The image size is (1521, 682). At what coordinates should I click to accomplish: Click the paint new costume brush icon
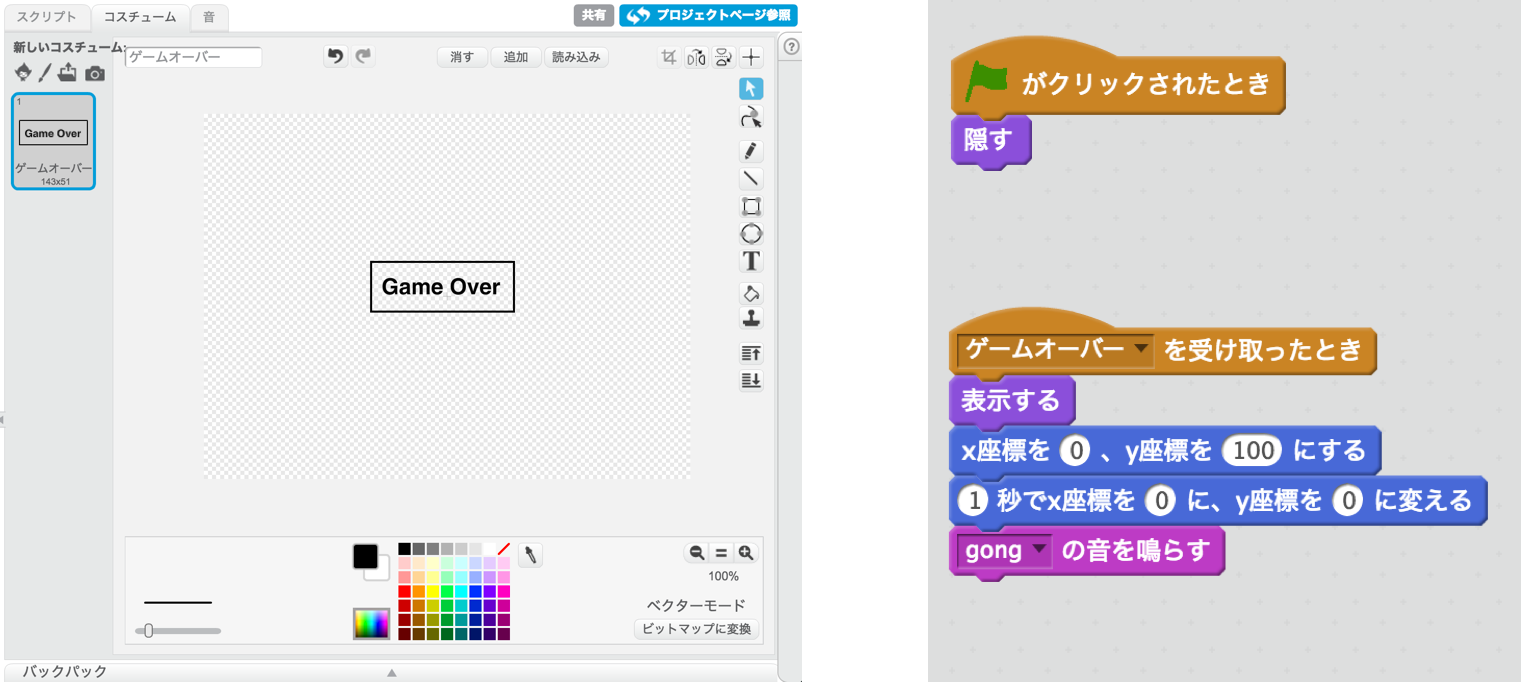pyautogui.click(x=45, y=73)
